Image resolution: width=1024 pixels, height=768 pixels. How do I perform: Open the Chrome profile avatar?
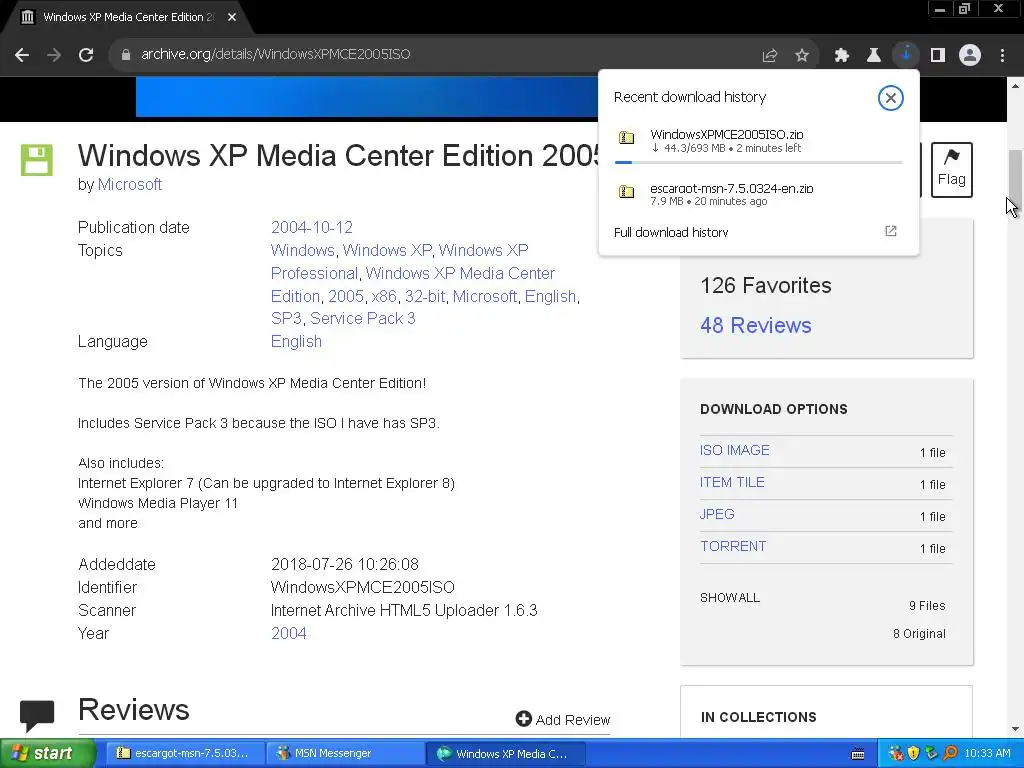(970, 56)
